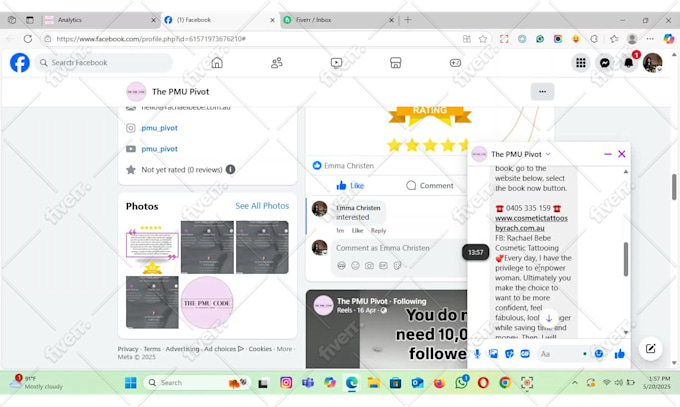Screen dimensions: 680x407
Task: Open Facebook Home feed icon
Action: [217, 63]
